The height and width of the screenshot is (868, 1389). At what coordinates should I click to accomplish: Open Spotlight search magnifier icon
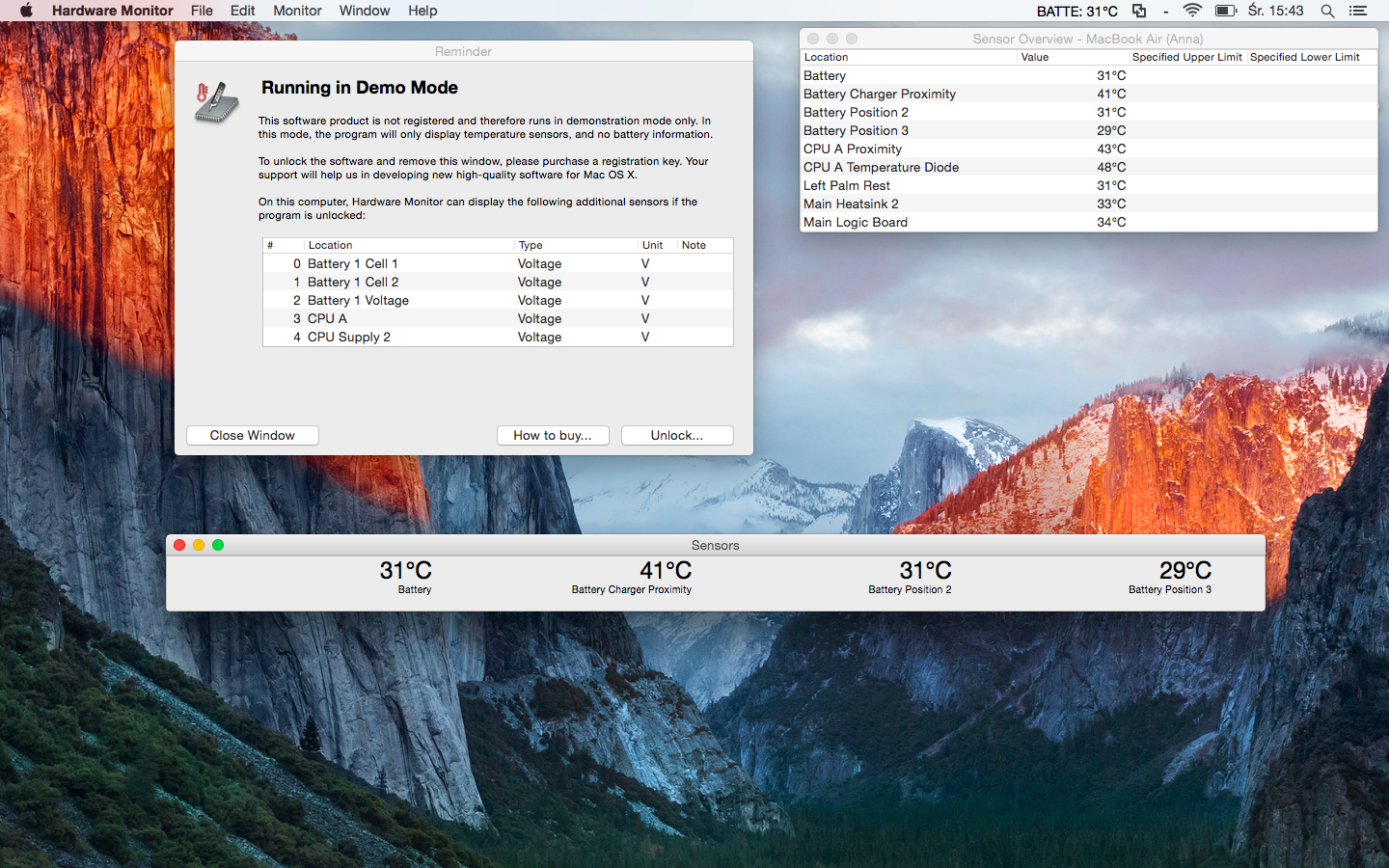click(1327, 11)
